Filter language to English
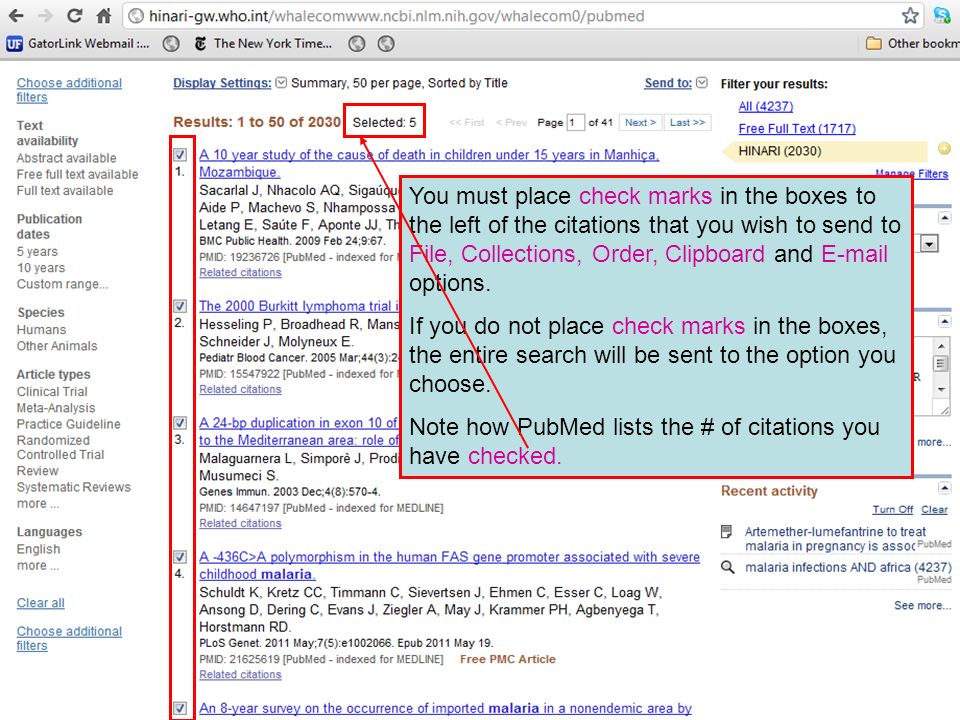 pos(38,549)
